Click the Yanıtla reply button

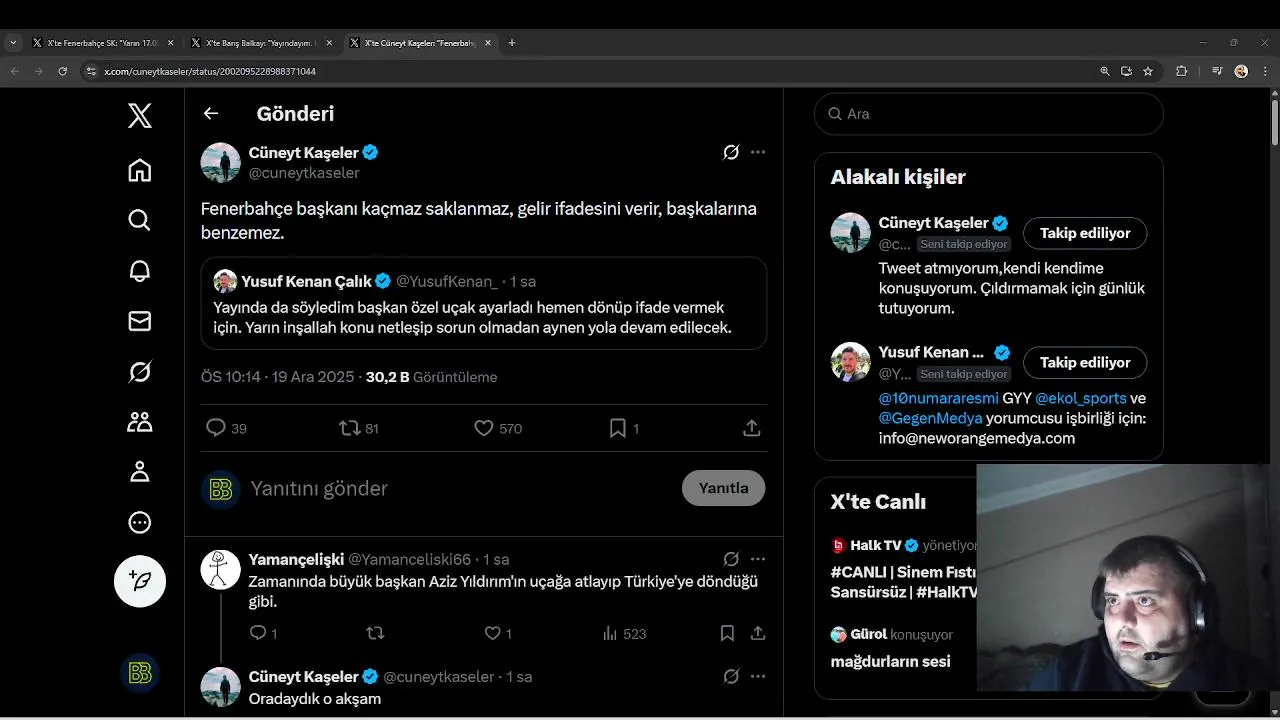723,488
